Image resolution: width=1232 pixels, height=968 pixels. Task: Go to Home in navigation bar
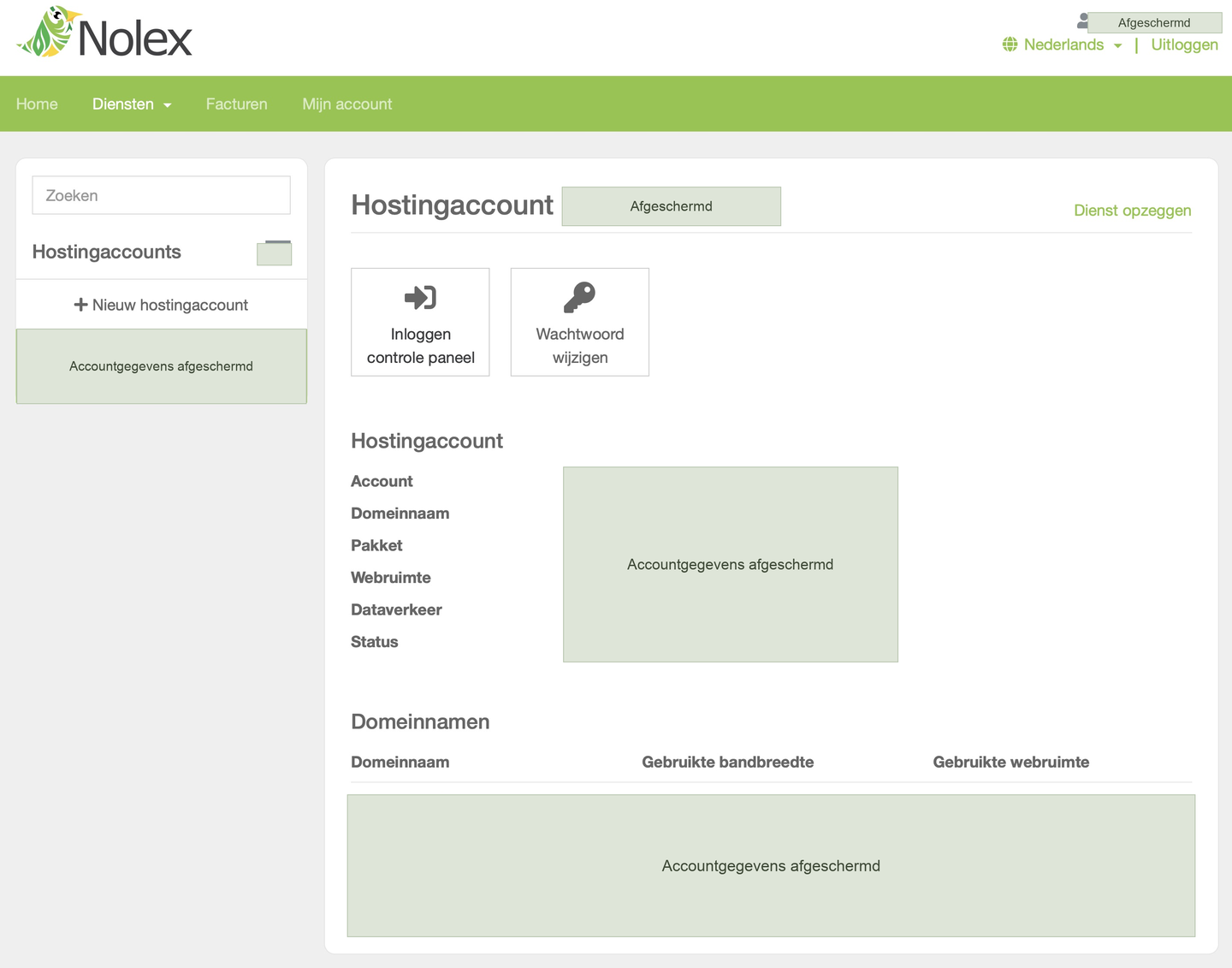[x=37, y=104]
